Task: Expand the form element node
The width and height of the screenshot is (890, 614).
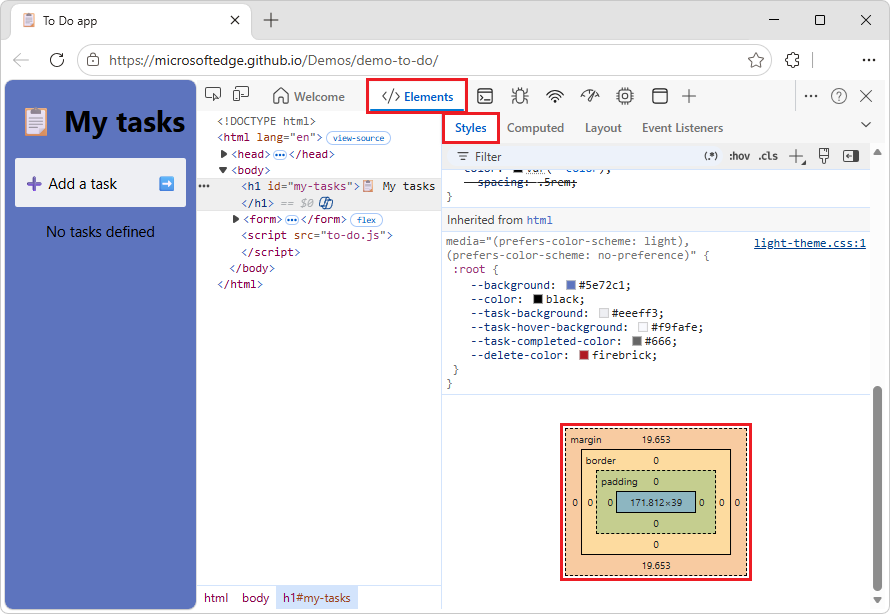Action: 236,219
